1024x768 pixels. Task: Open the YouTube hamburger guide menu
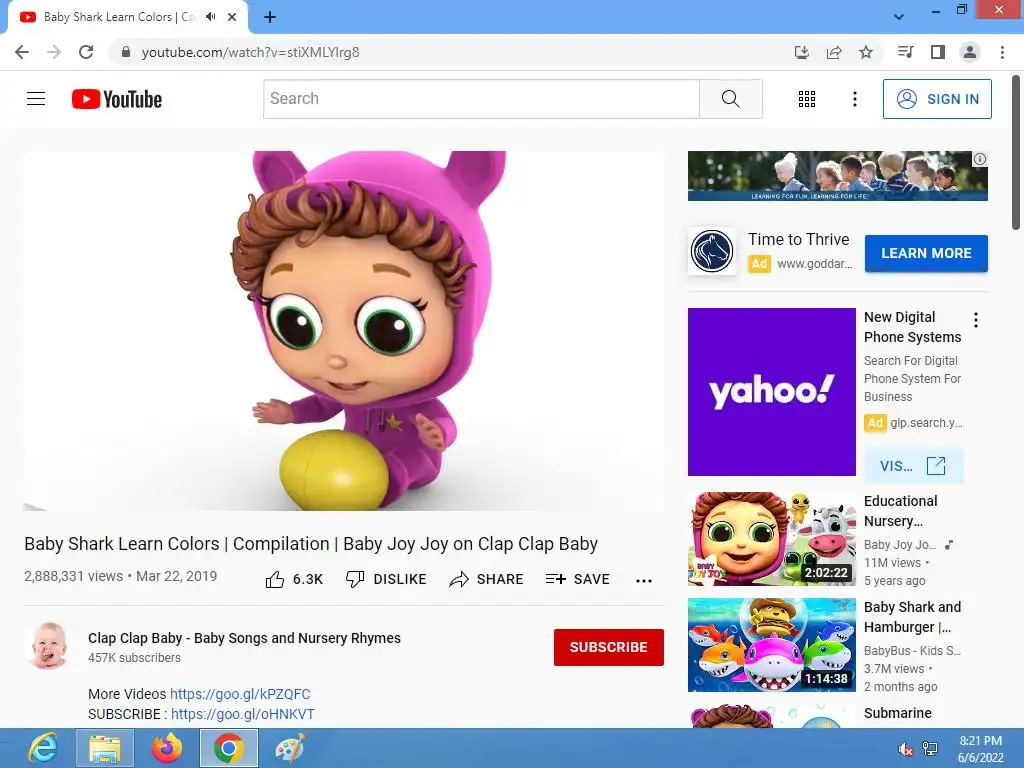coord(36,99)
